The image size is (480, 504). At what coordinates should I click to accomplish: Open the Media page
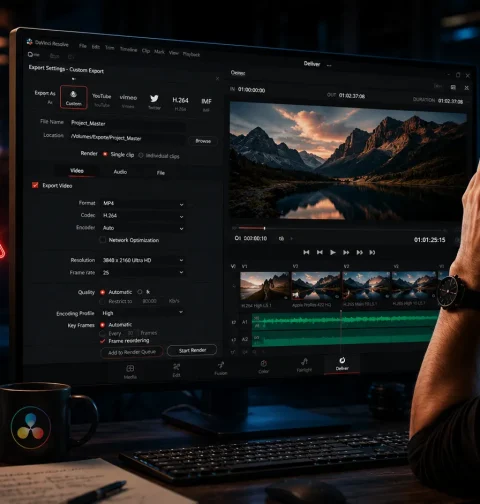130,371
